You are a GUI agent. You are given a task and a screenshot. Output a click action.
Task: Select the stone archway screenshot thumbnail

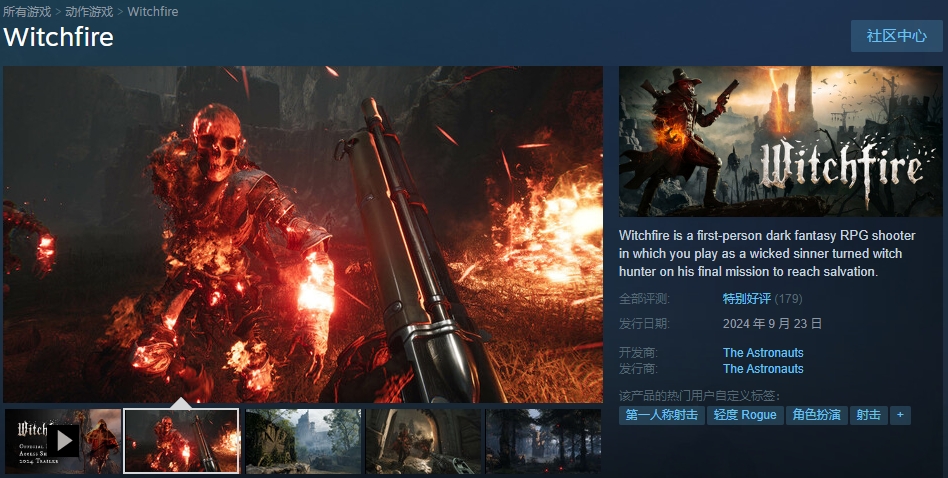pos(423,441)
